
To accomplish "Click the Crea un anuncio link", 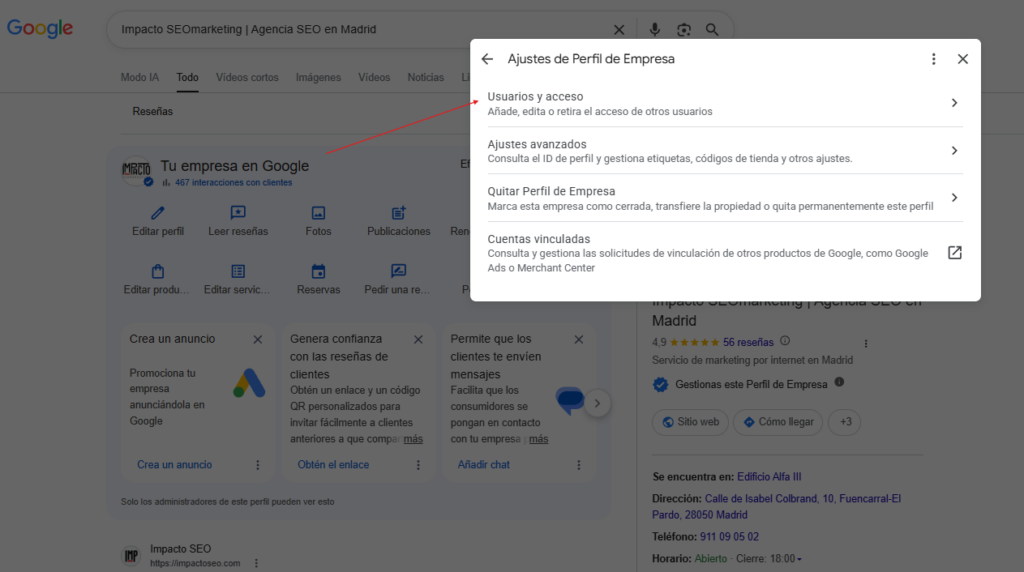I will (x=174, y=465).
